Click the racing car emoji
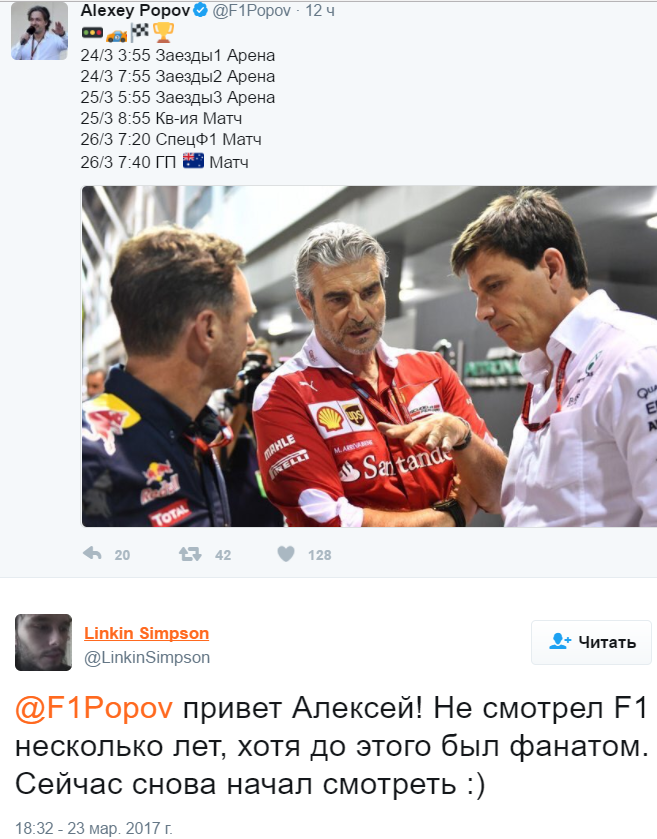Viewport: 657px width, 839px height. [x=117, y=35]
